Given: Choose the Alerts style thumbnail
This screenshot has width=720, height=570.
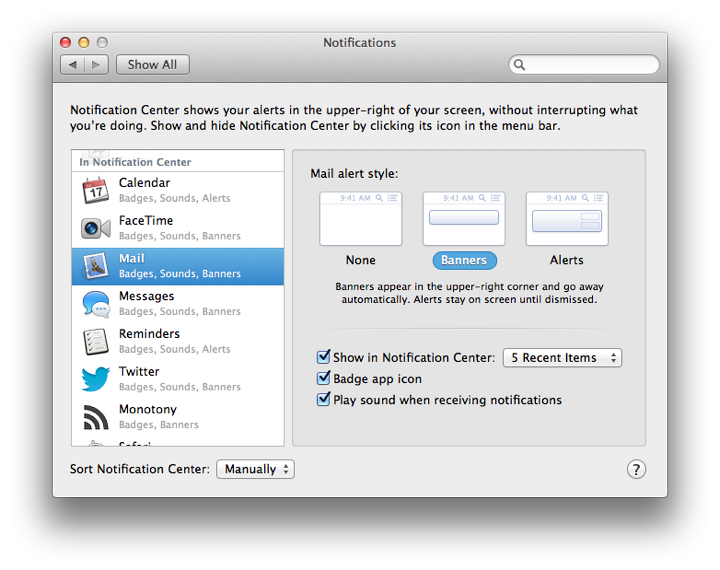Looking at the screenshot, I should (567, 218).
